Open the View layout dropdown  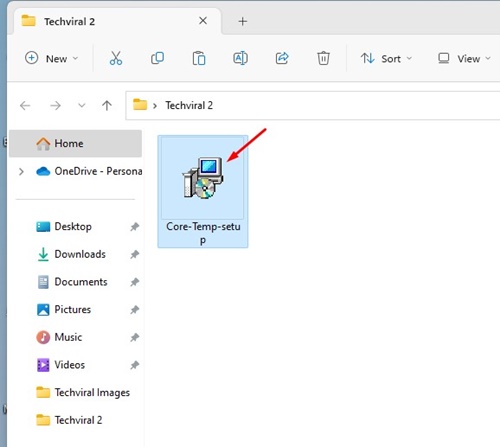click(x=464, y=59)
